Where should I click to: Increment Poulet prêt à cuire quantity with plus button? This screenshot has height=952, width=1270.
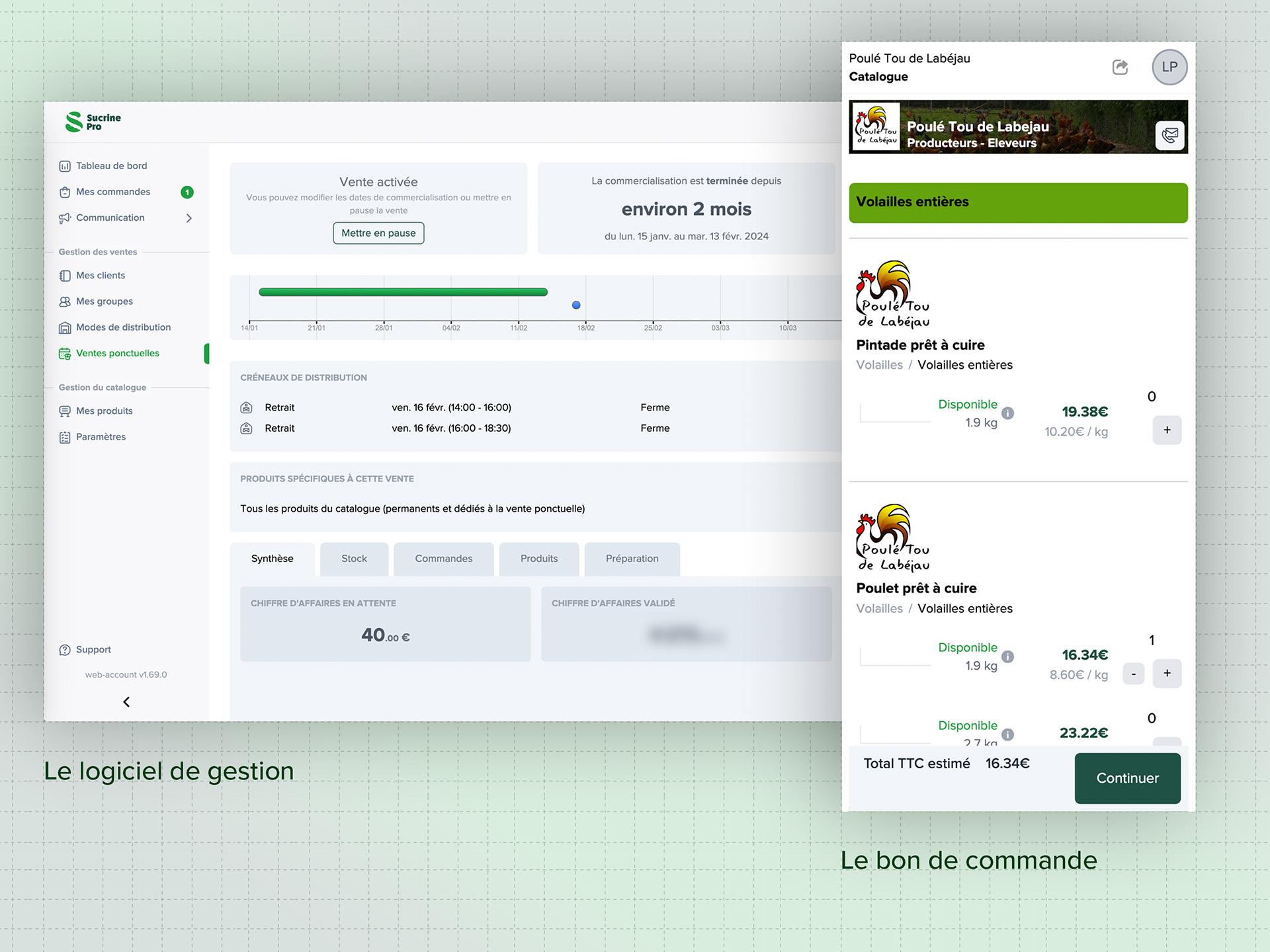pyautogui.click(x=1166, y=673)
